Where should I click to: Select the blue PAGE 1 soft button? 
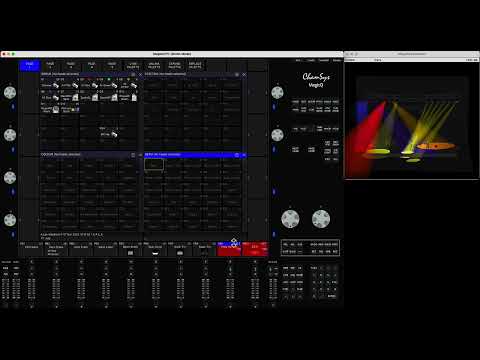tap(30, 65)
